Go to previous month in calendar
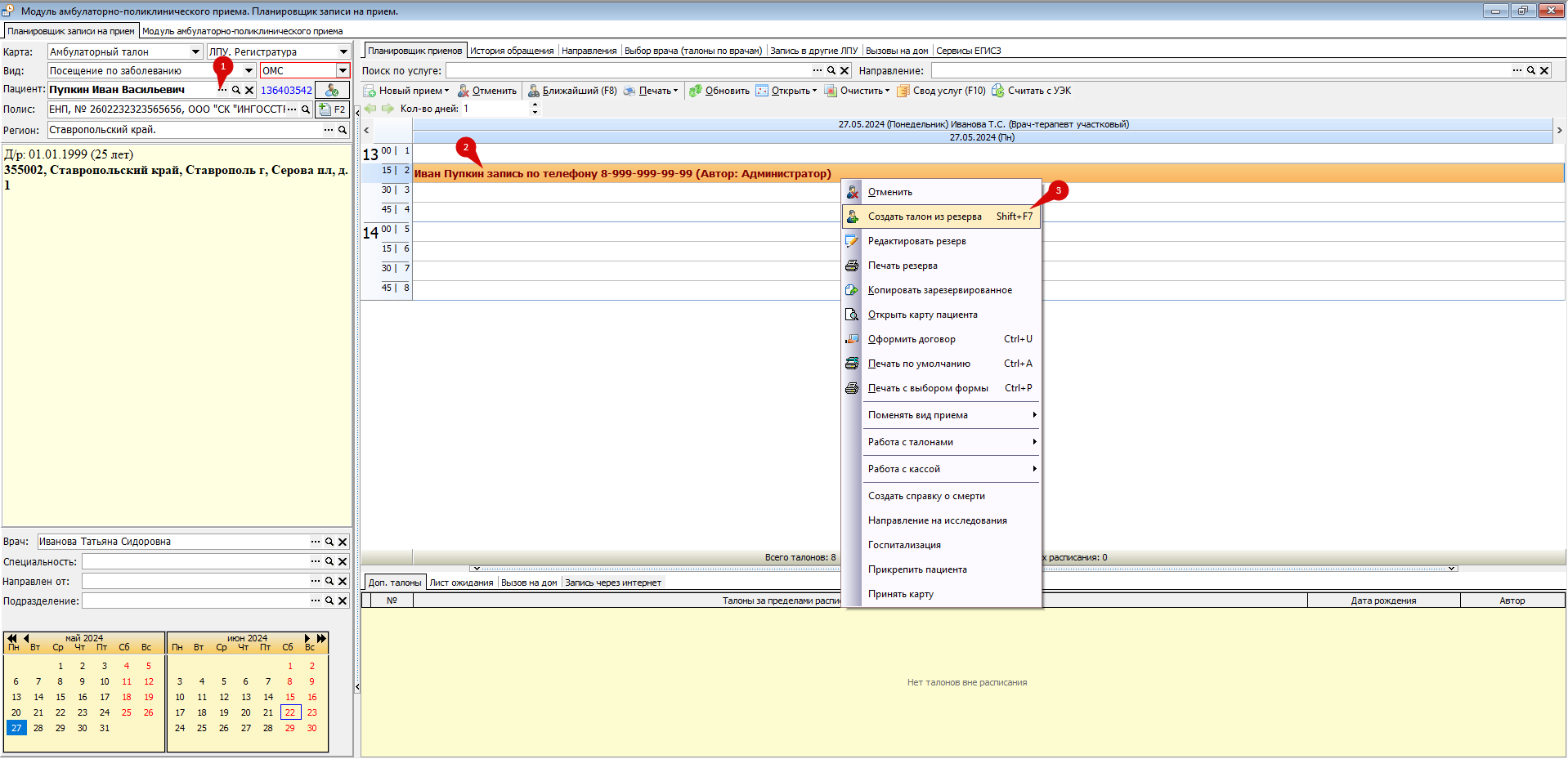This screenshot has width=1568, height=759. pyautogui.click(x=26, y=638)
